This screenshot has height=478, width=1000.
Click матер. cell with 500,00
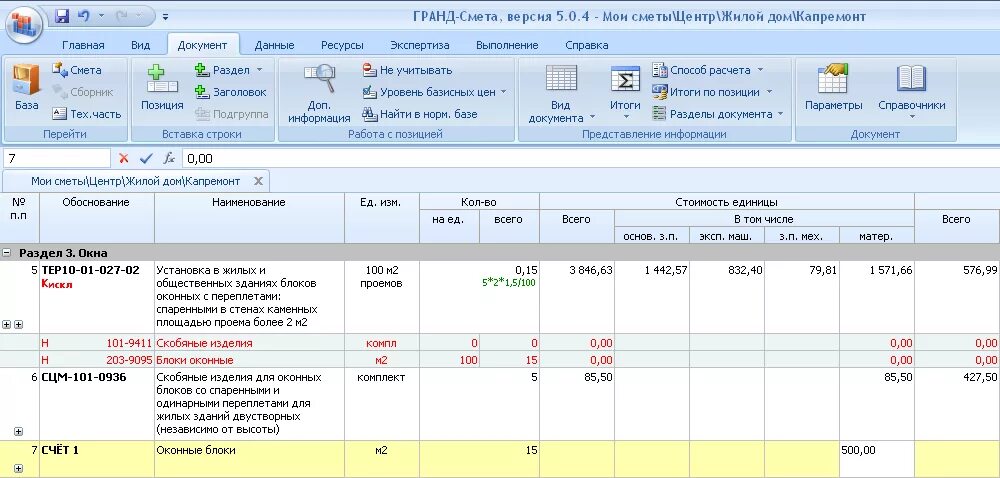pos(877,459)
